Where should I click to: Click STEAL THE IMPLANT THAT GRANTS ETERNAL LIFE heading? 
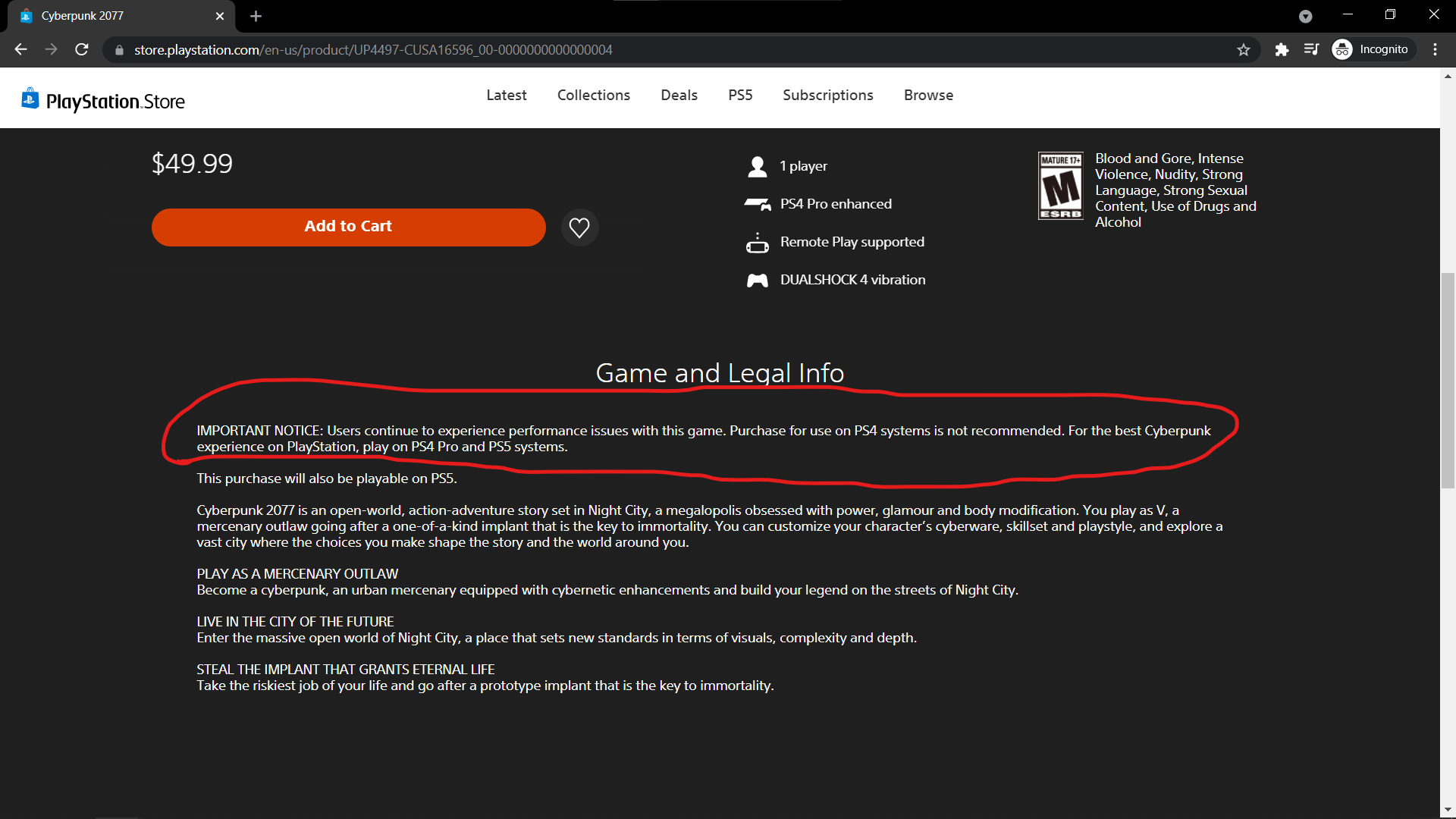tap(346, 670)
